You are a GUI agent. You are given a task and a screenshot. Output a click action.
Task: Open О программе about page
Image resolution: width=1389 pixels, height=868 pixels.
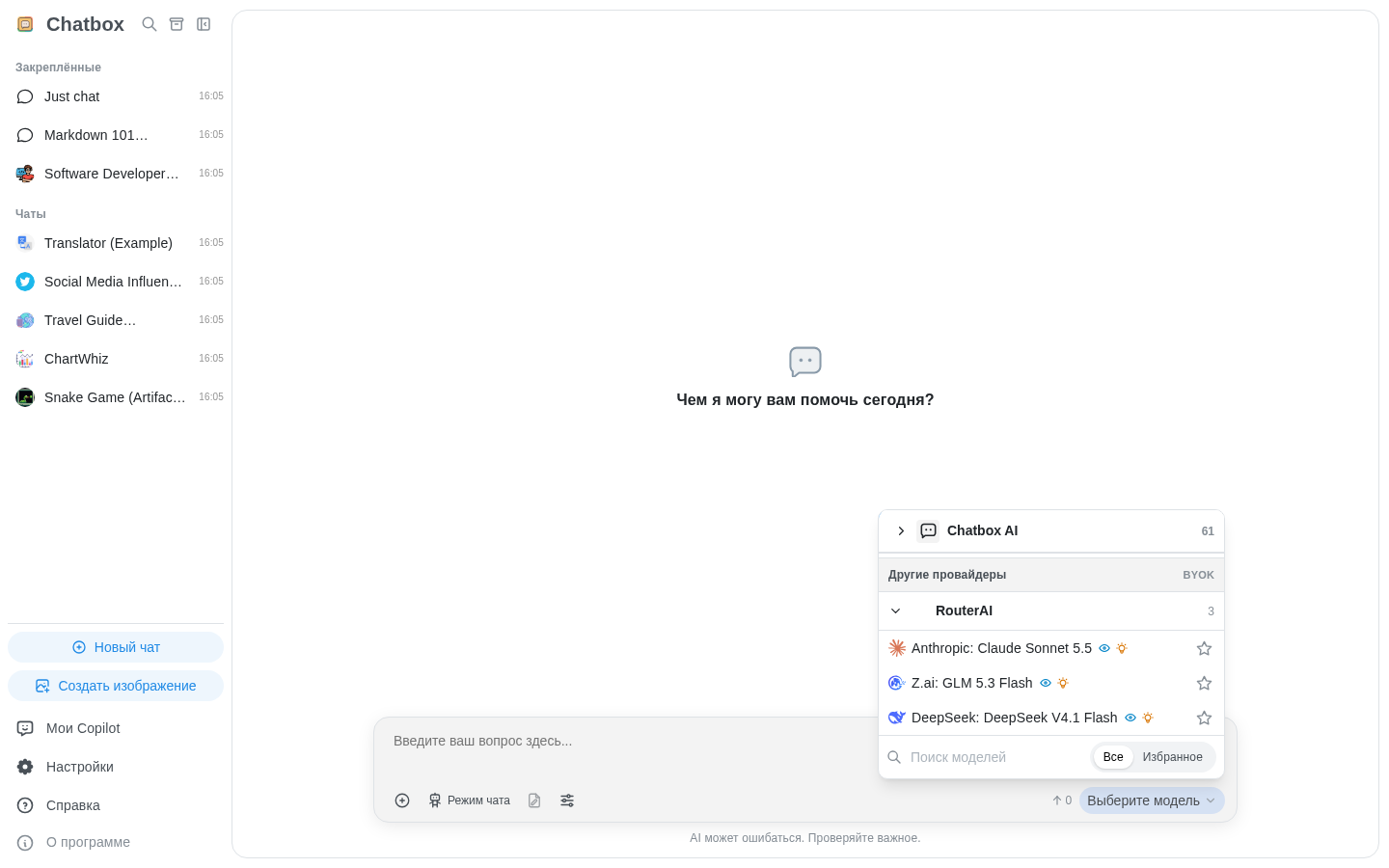pyautogui.click(x=116, y=842)
